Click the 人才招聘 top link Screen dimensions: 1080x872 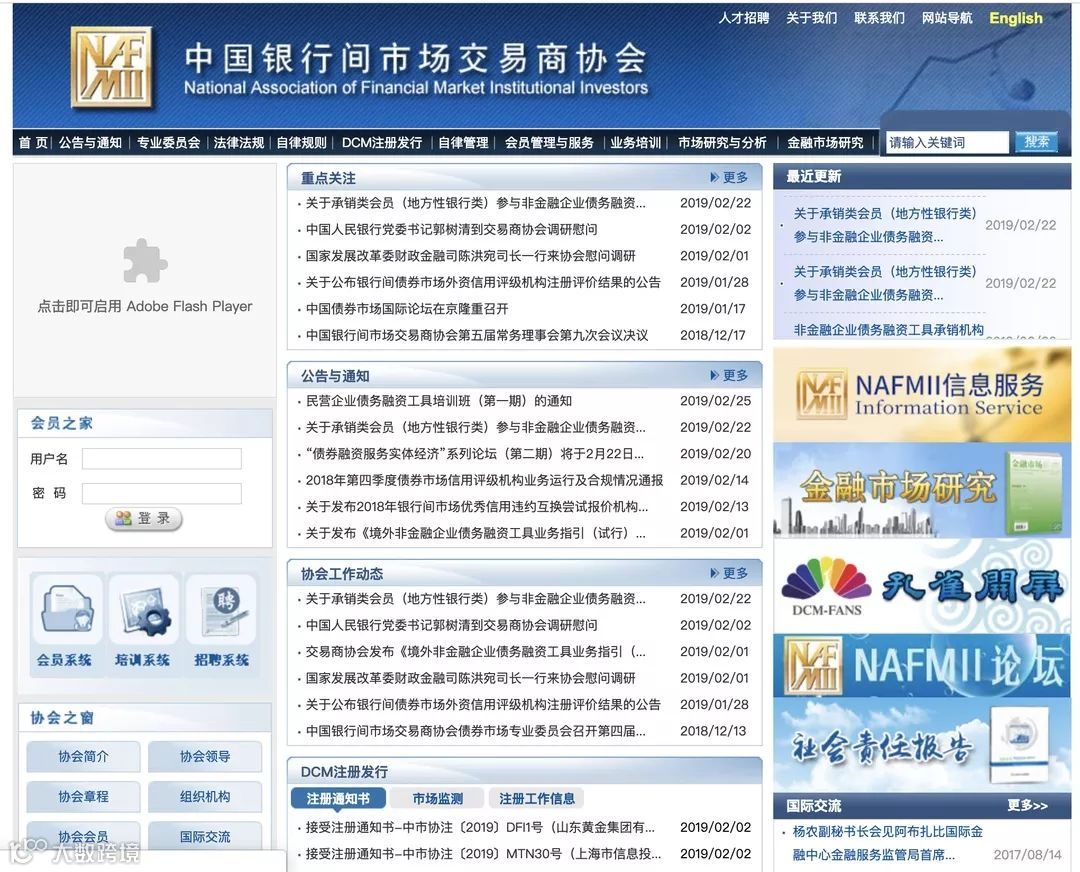(744, 18)
